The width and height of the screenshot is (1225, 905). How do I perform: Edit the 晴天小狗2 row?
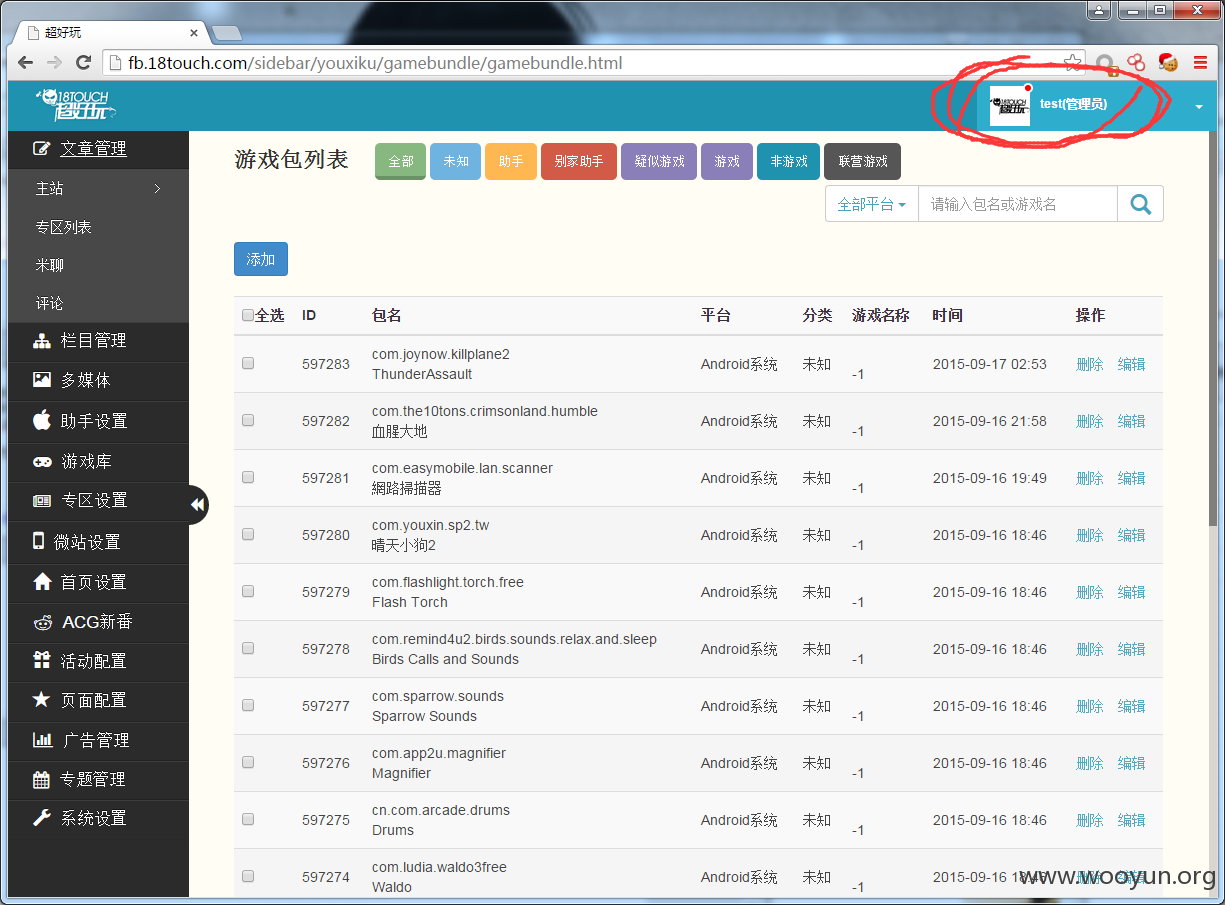(1131, 535)
